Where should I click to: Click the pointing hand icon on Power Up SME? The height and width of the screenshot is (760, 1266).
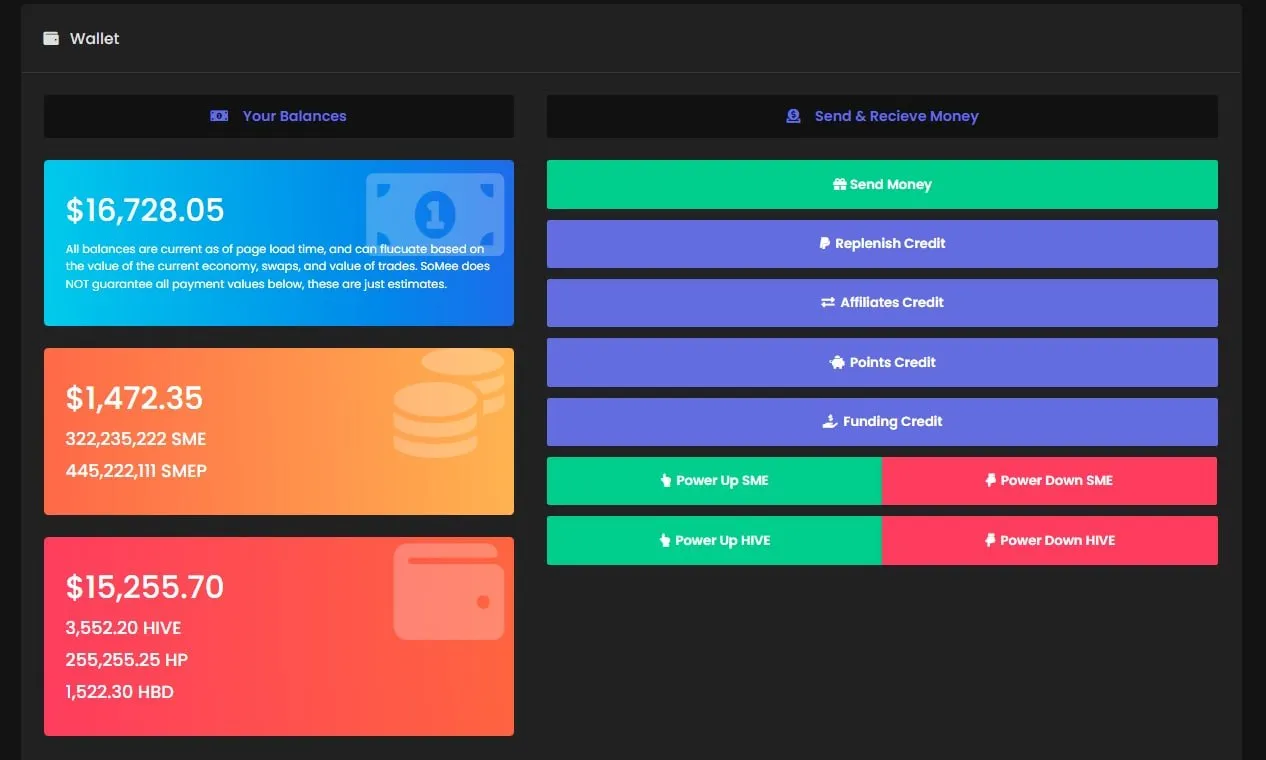pos(665,480)
